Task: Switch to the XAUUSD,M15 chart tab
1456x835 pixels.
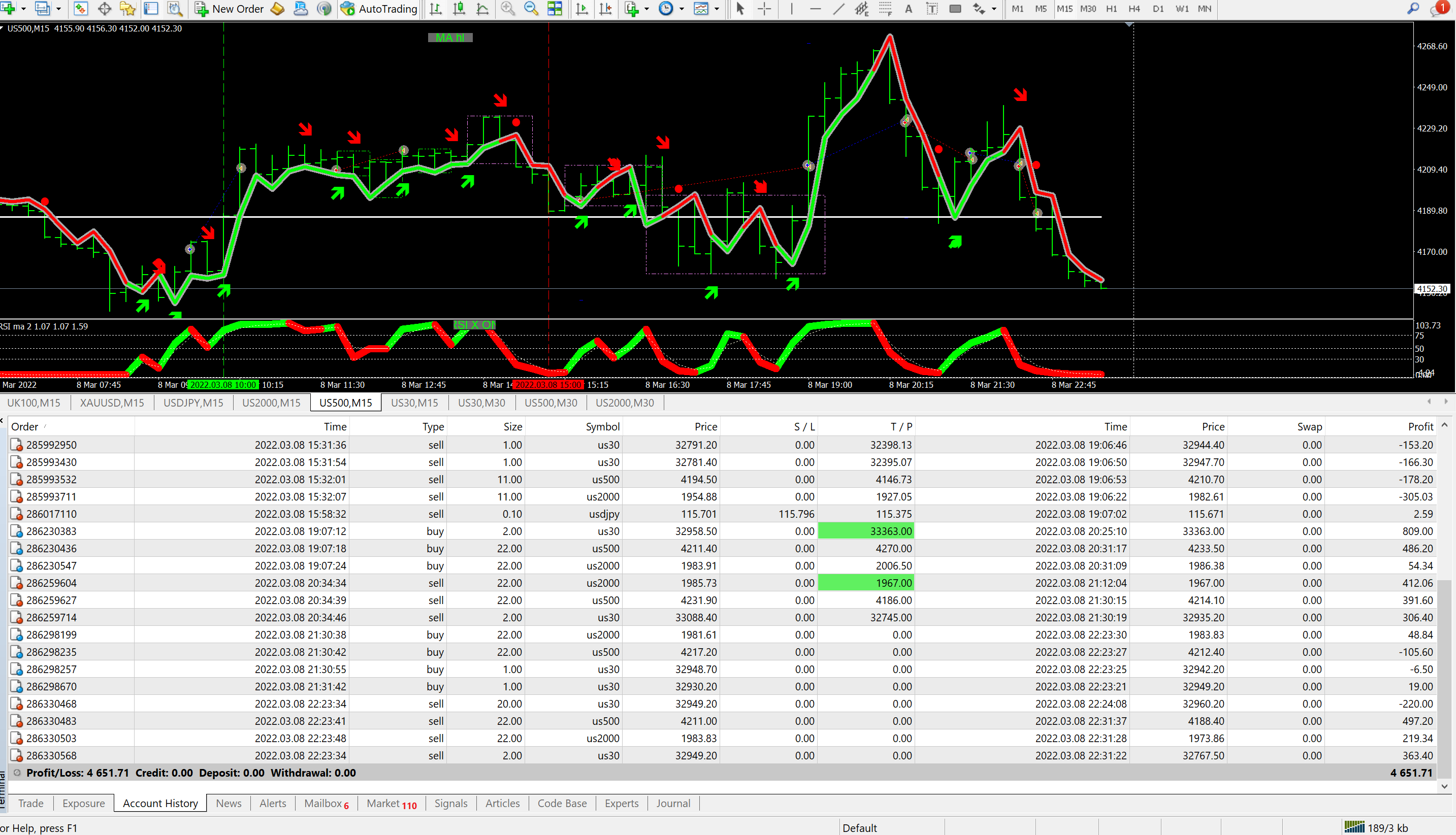Action: [112, 403]
